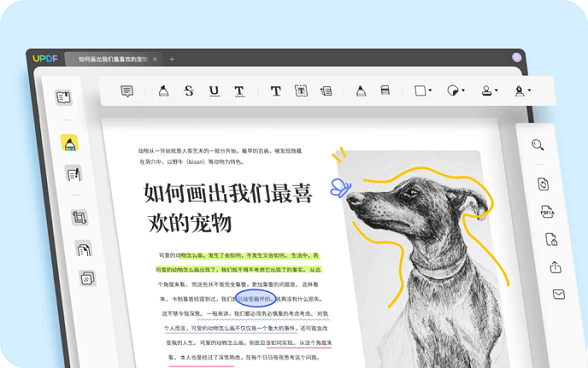Select the pencil drawing tool
Screen dimensions: 588x368
pos(361,91)
